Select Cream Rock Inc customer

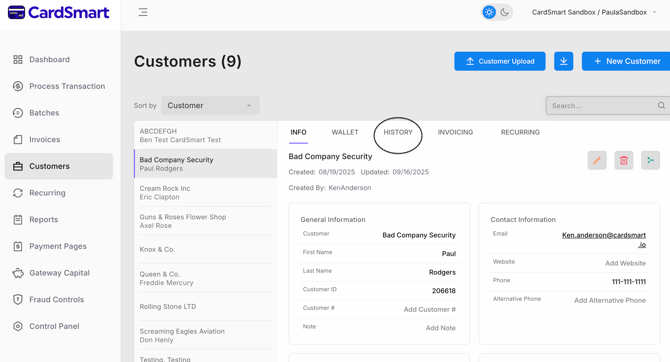pyautogui.click(x=206, y=192)
